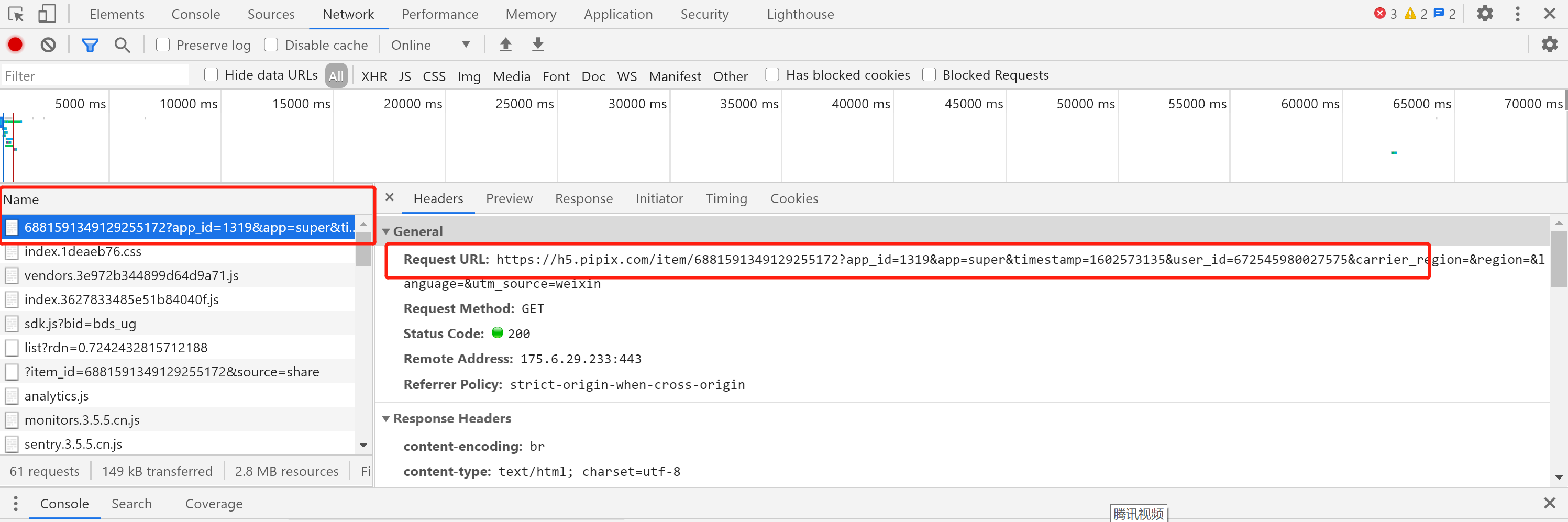Open the drawer three-dot menu
The height and width of the screenshot is (522, 1568).
click(x=16, y=503)
